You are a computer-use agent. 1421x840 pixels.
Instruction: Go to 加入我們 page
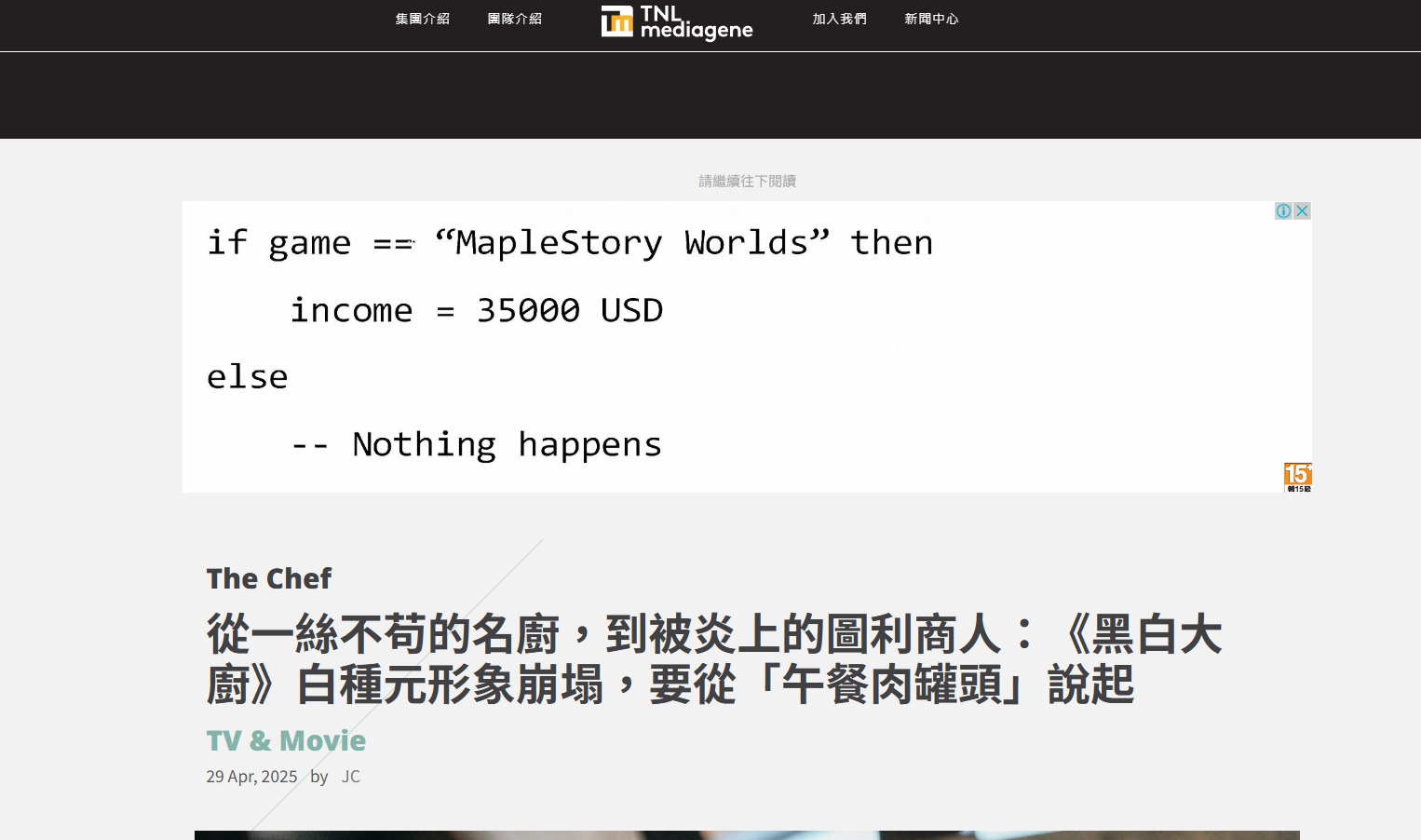point(840,19)
